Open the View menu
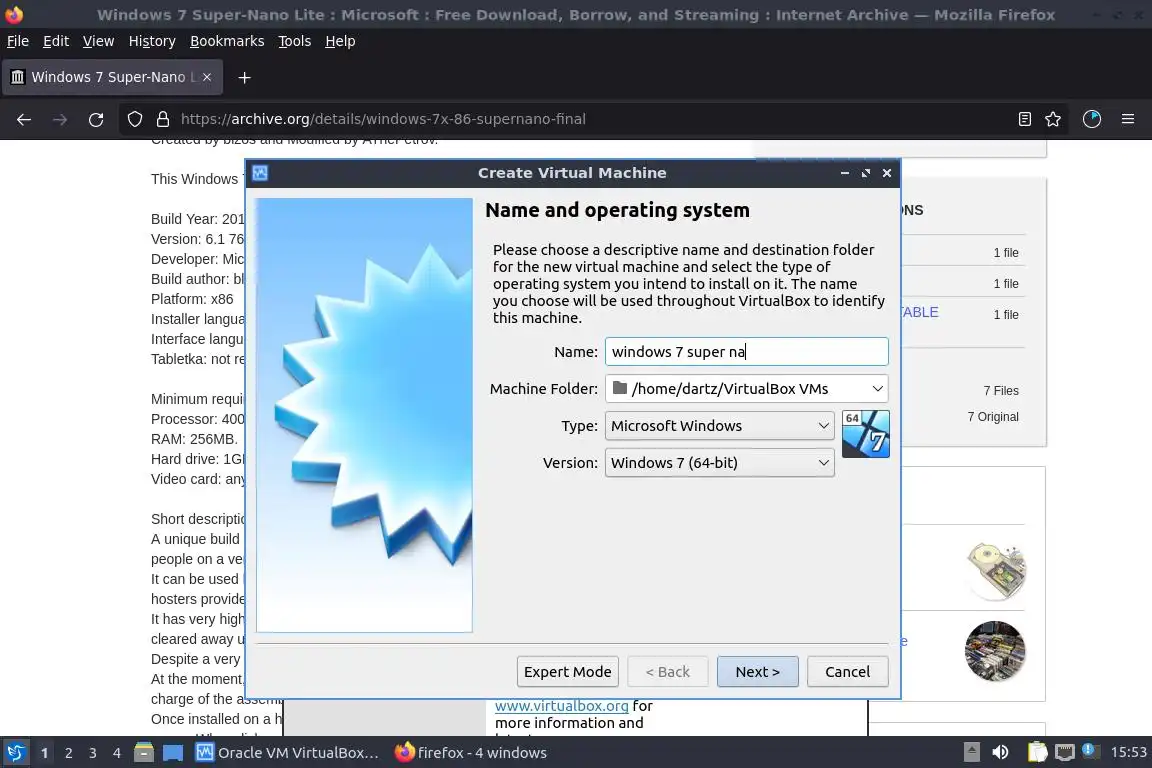 click(x=98, y=41)
